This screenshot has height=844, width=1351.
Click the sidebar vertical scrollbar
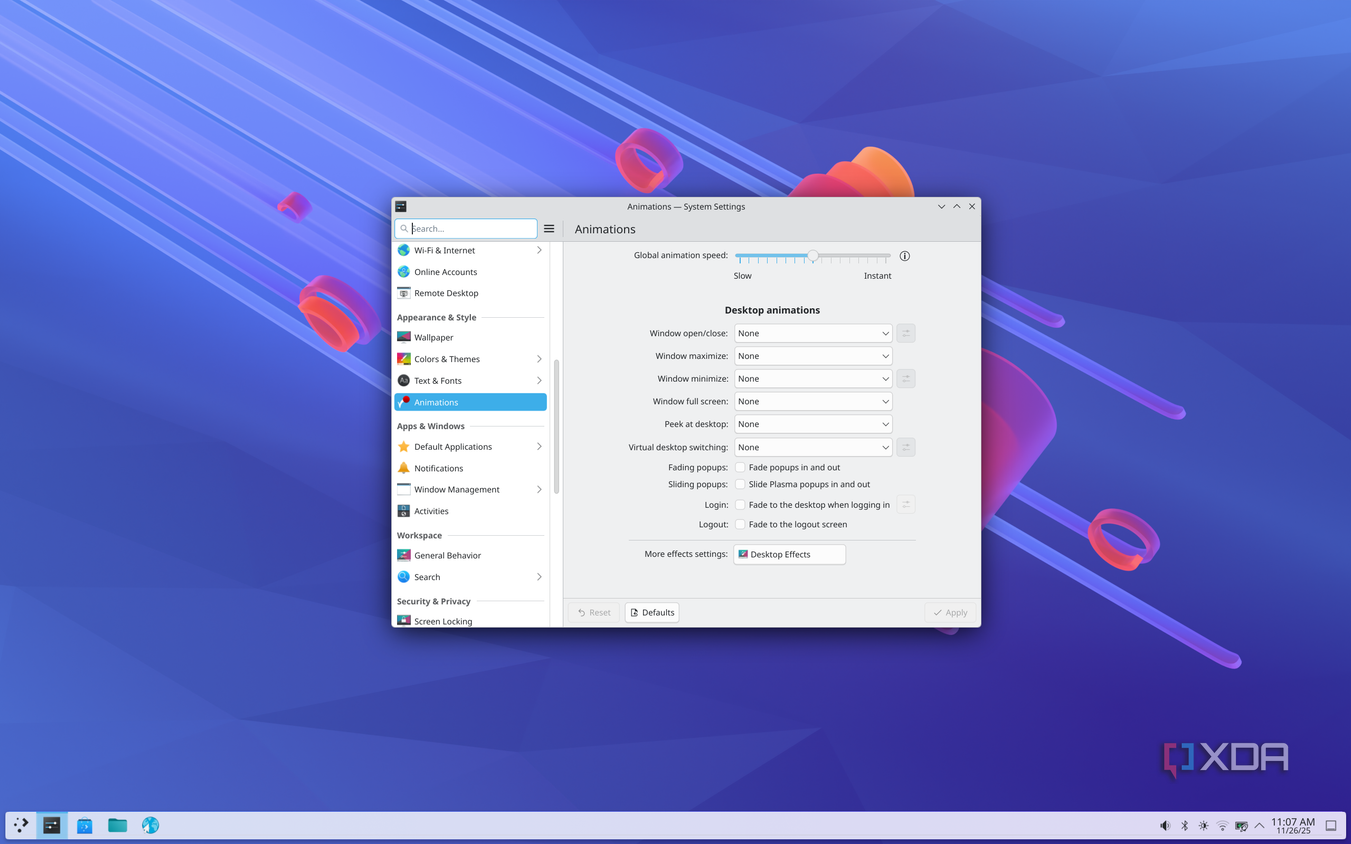(556, 427)
